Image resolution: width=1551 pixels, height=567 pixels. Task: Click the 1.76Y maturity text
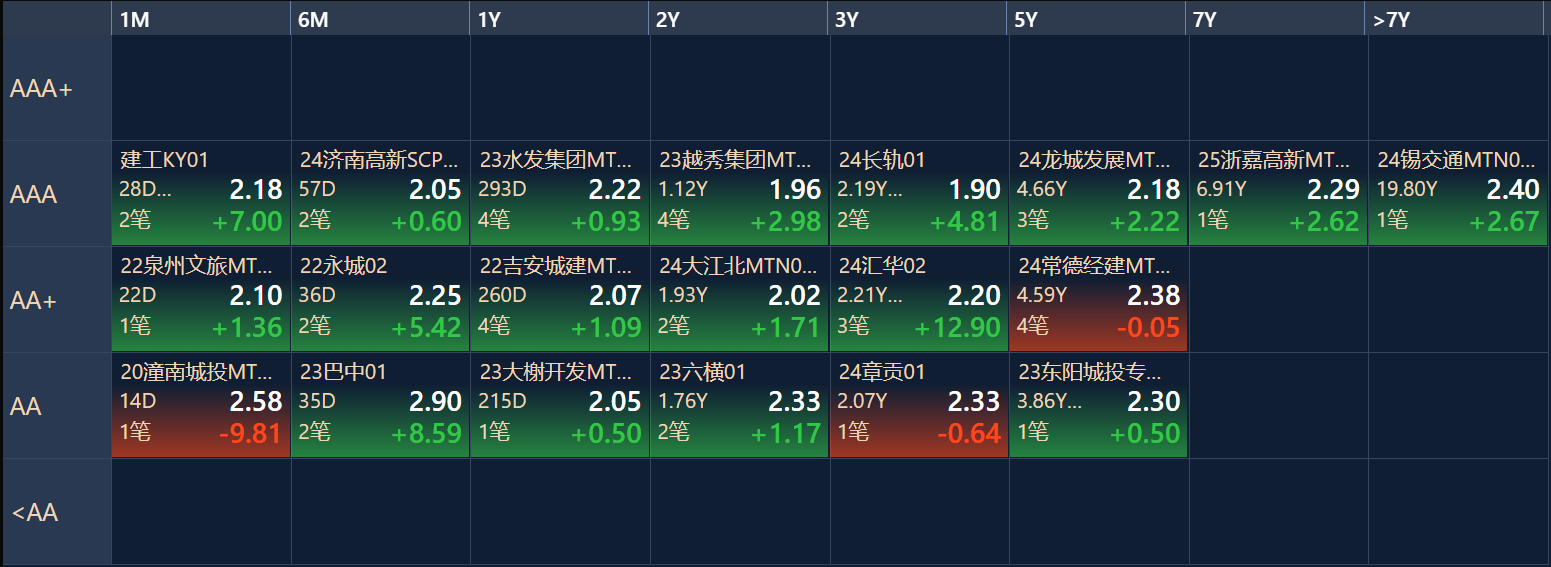click(x=683, y=400)
